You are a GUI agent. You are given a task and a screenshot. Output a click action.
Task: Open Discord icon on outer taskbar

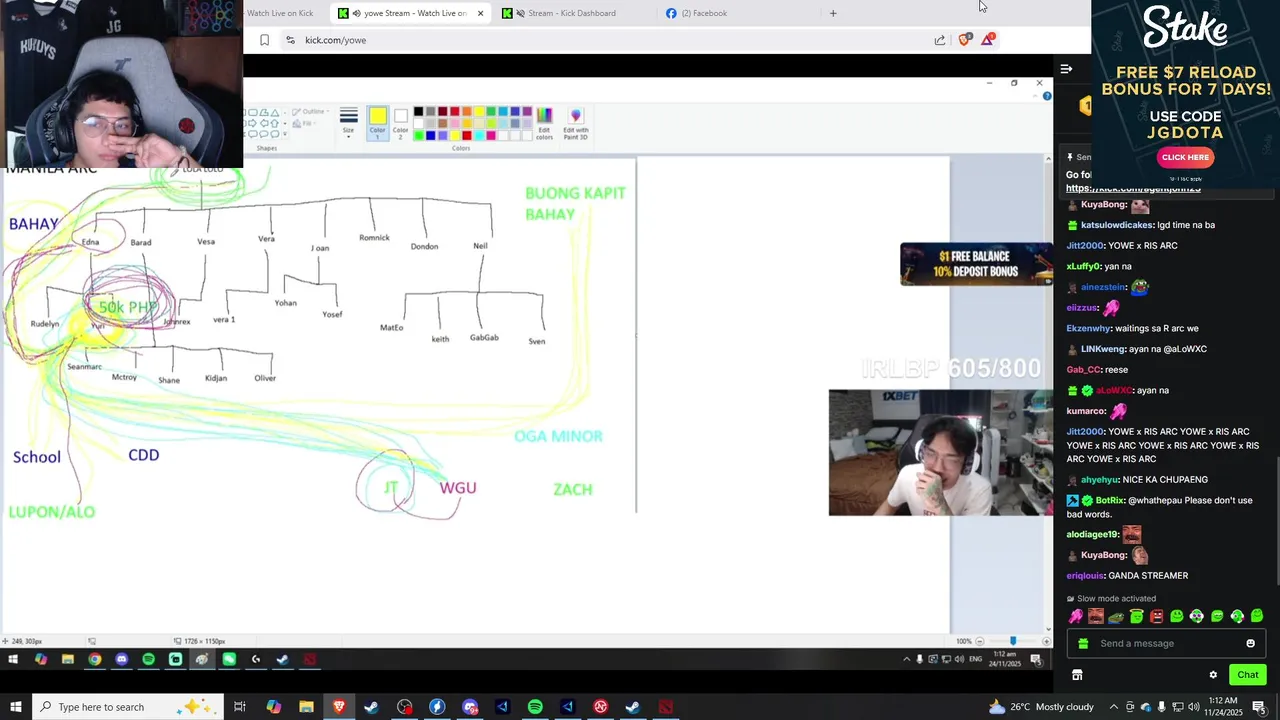pyautogui.click(x=470, y=707)
